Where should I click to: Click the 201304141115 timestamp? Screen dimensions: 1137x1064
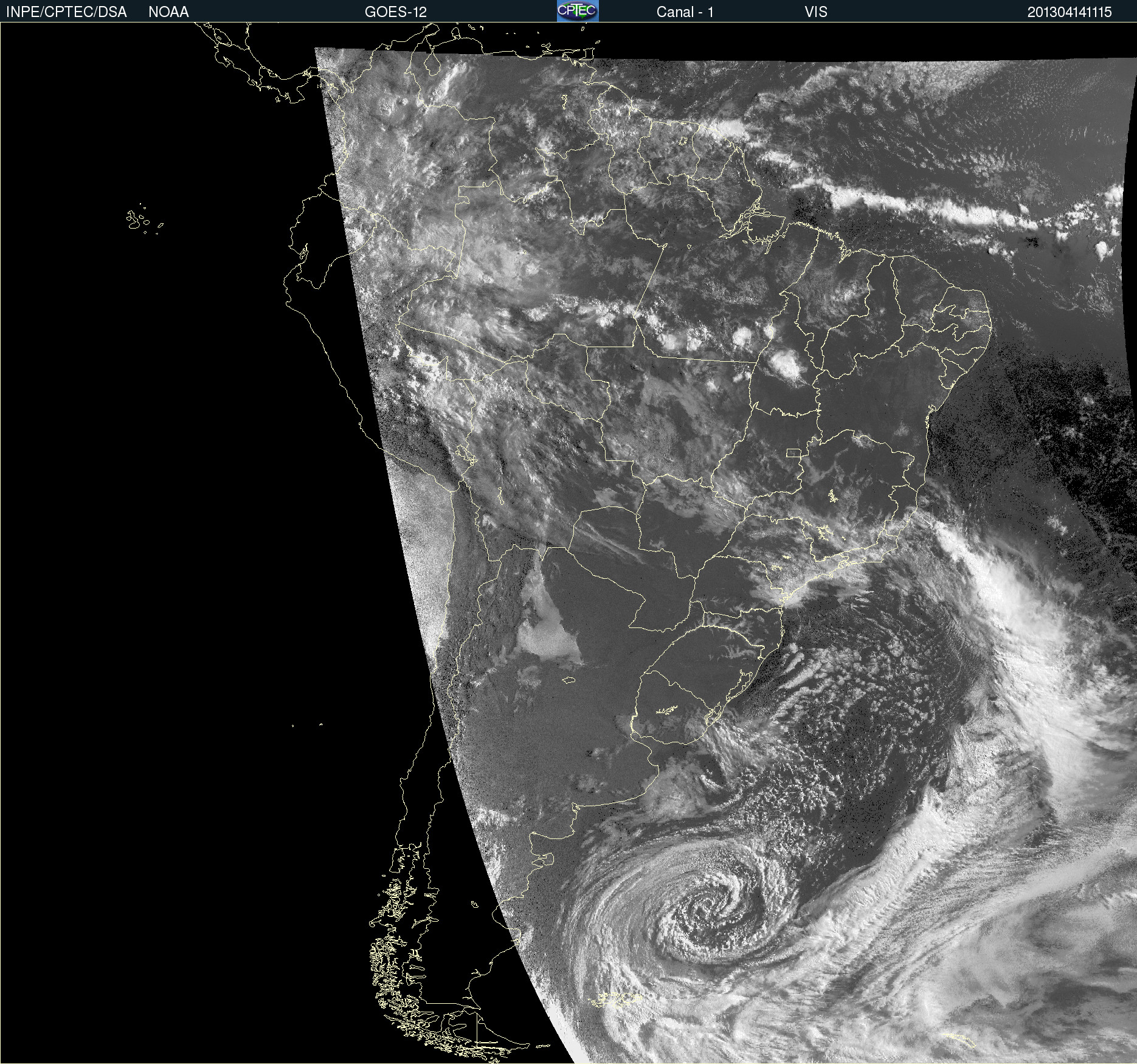coord(1070,12)
